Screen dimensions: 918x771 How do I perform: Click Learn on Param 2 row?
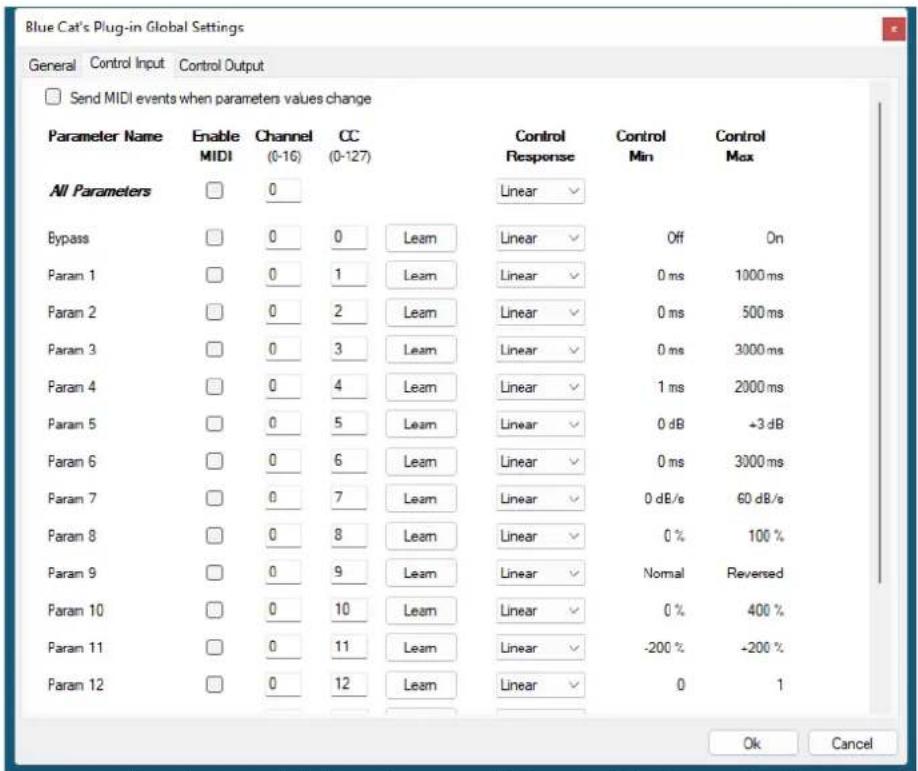[420, 313]
